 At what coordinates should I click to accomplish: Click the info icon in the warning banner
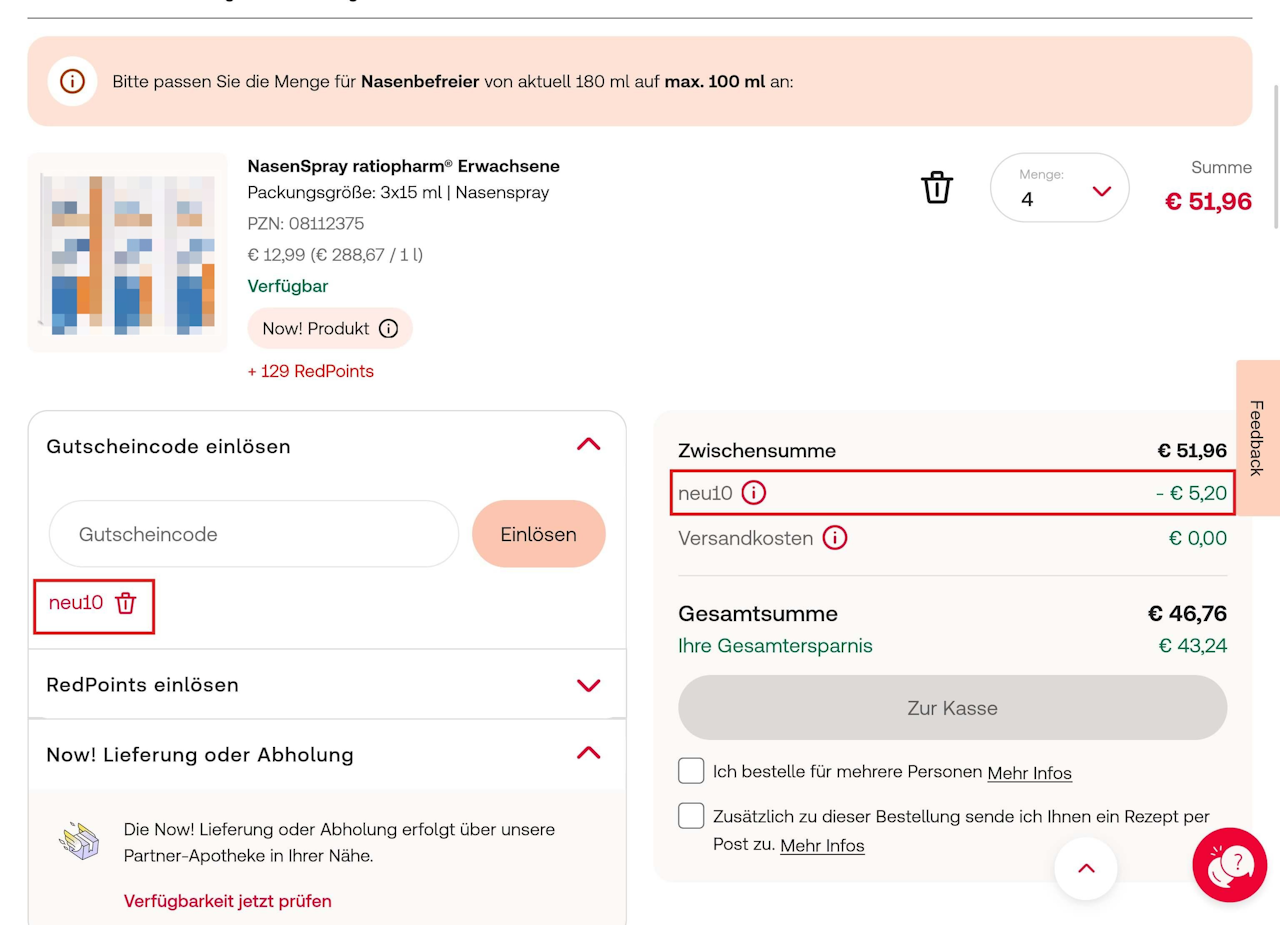click(72, 81)
